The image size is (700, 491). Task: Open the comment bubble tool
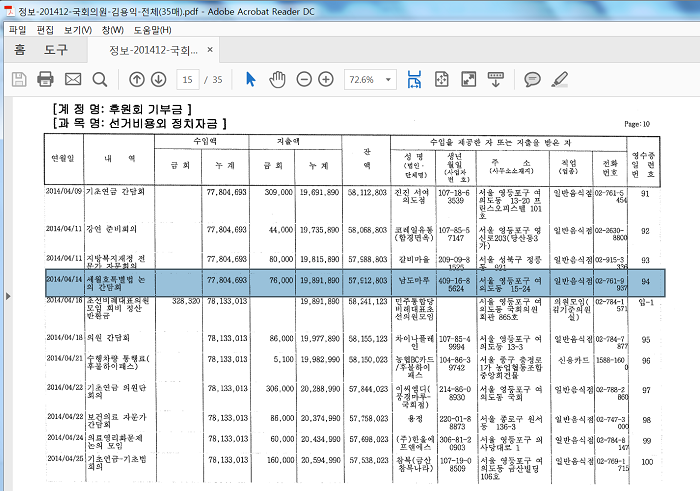click(x=533, y=79)
